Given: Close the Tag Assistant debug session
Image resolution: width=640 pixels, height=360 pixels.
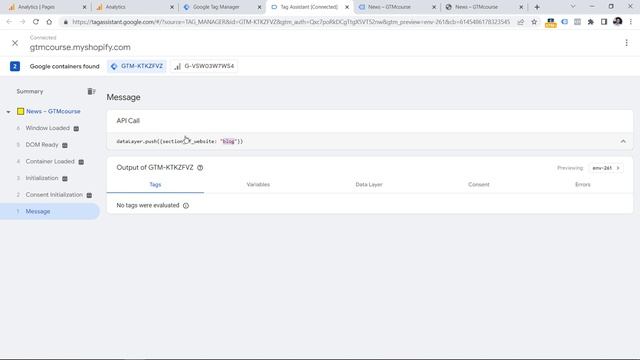Looking at the screenshot, I should coord(15,43).
